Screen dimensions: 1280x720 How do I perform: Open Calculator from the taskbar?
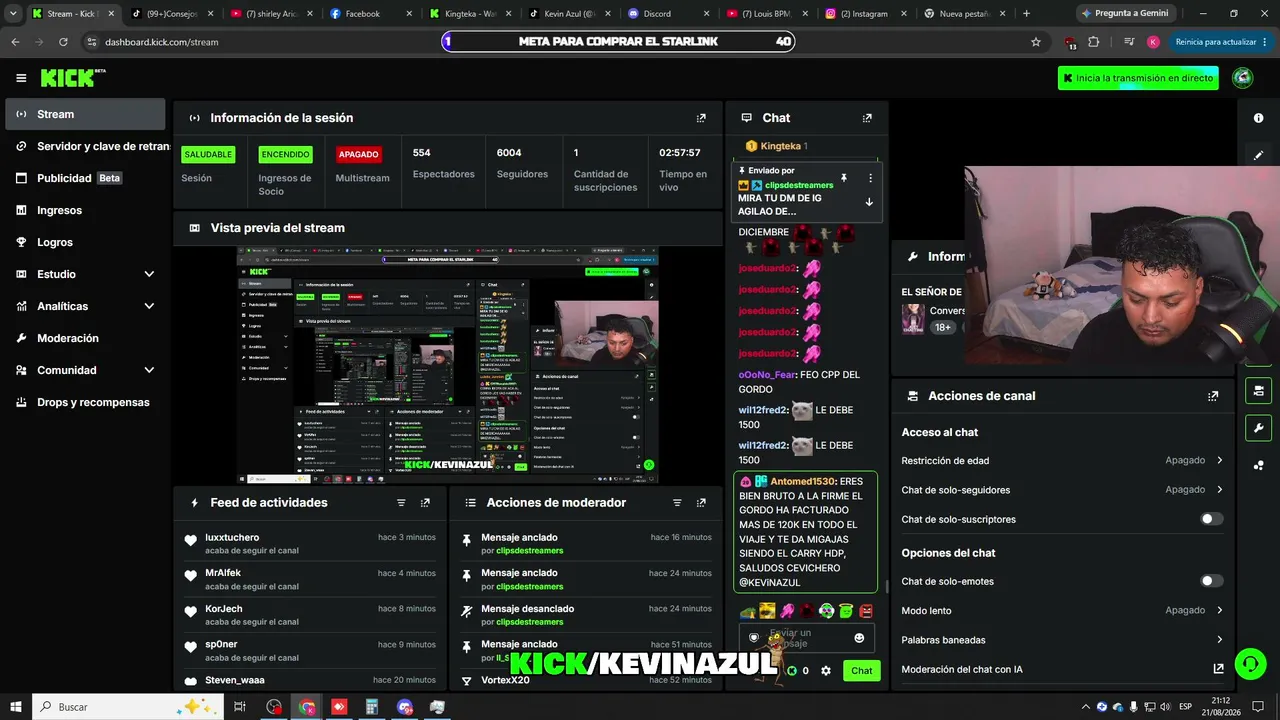click(x=371, y=707)
